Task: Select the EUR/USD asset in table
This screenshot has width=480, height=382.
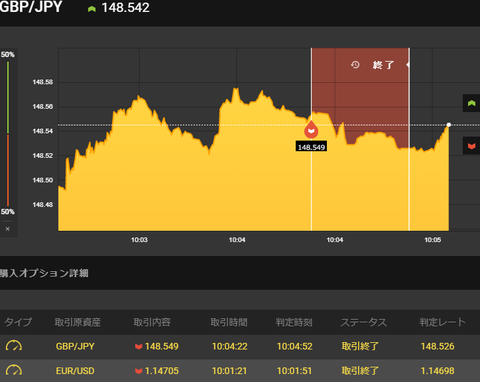Action: (x=75, y=371)
